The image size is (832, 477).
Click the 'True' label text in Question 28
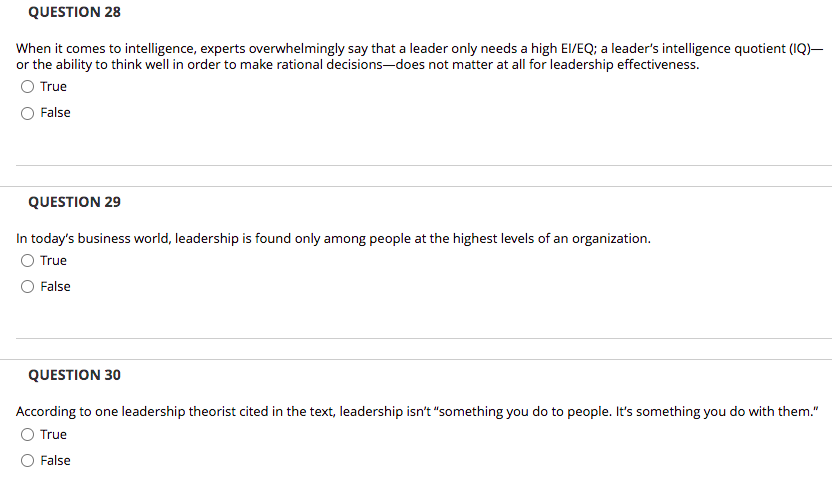click(x=54, y=86)
